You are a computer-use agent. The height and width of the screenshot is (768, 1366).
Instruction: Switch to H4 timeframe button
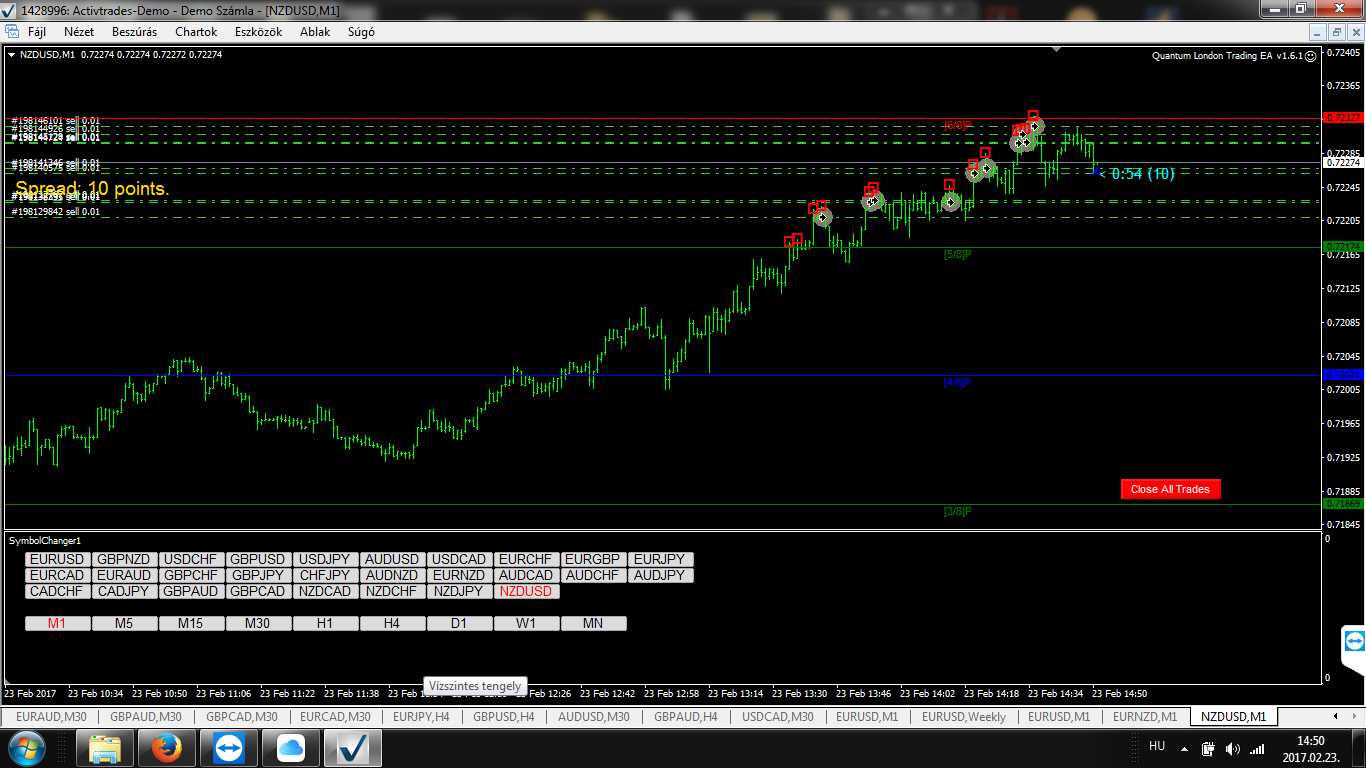point(393,624)
